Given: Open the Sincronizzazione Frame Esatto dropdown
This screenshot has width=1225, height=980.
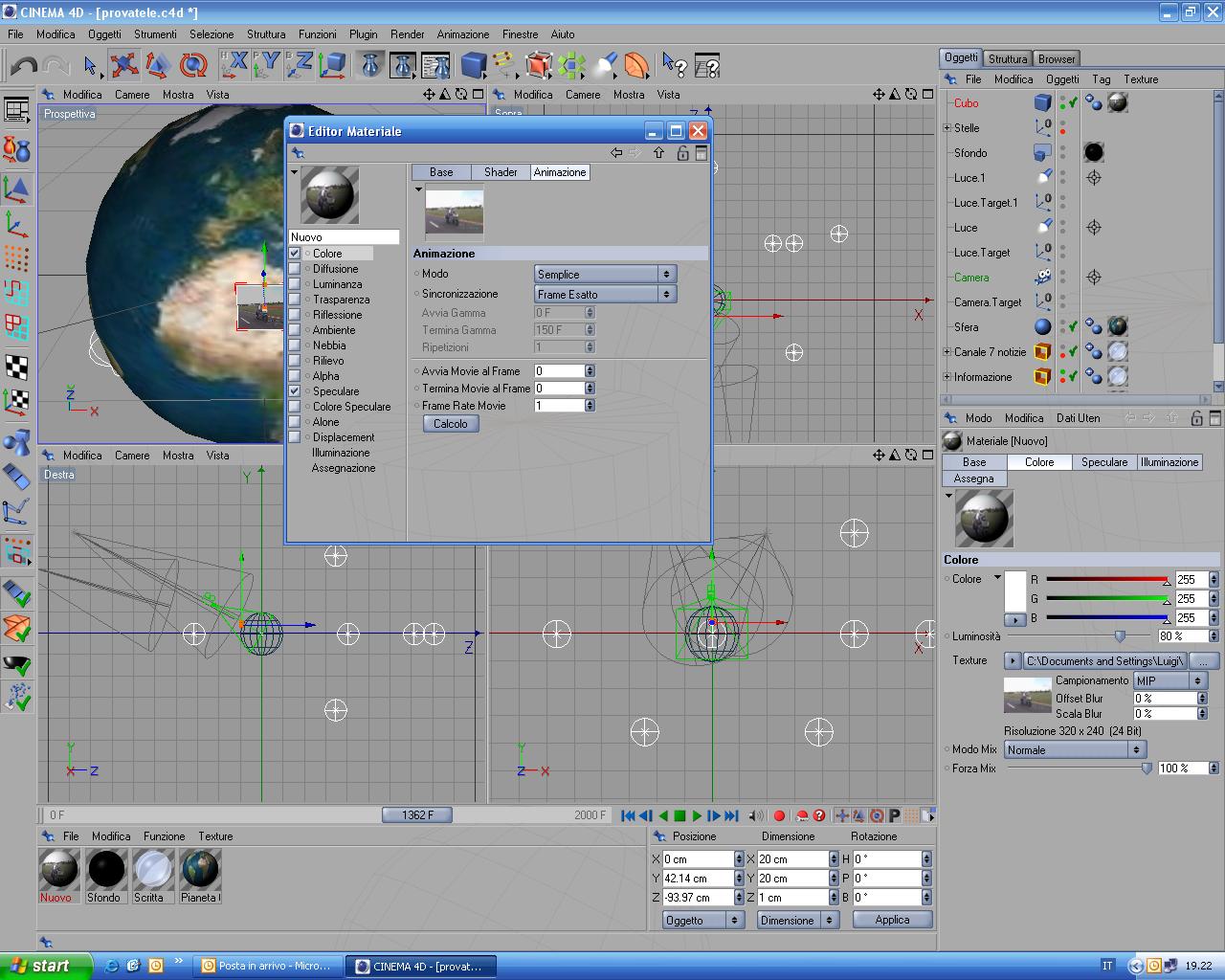Looking at the screenshot, I should [x=605, y=294].
